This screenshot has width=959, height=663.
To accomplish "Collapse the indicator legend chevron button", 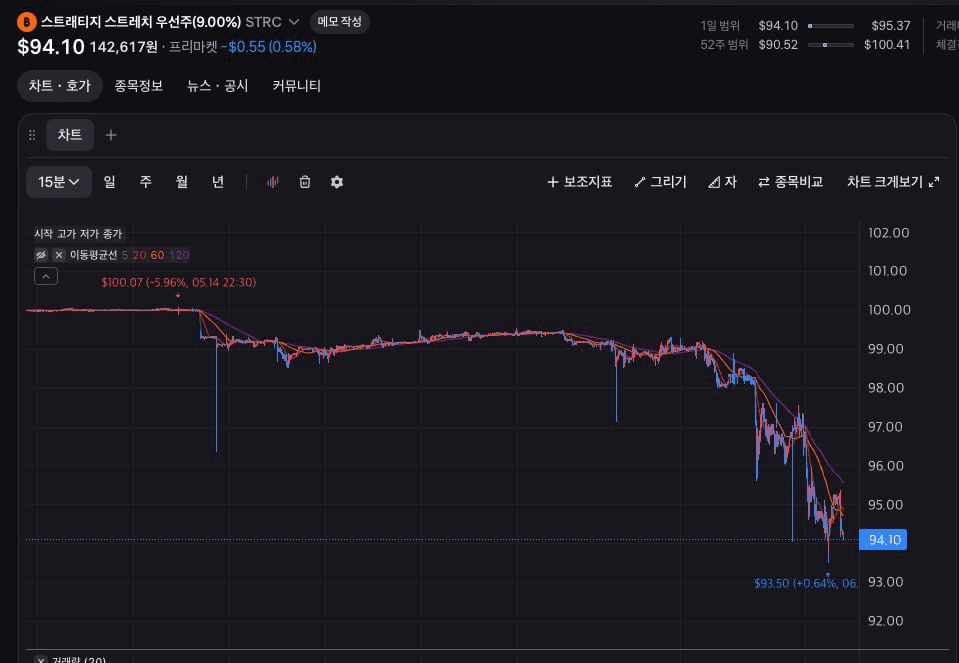I will click(x=46, y=276).
